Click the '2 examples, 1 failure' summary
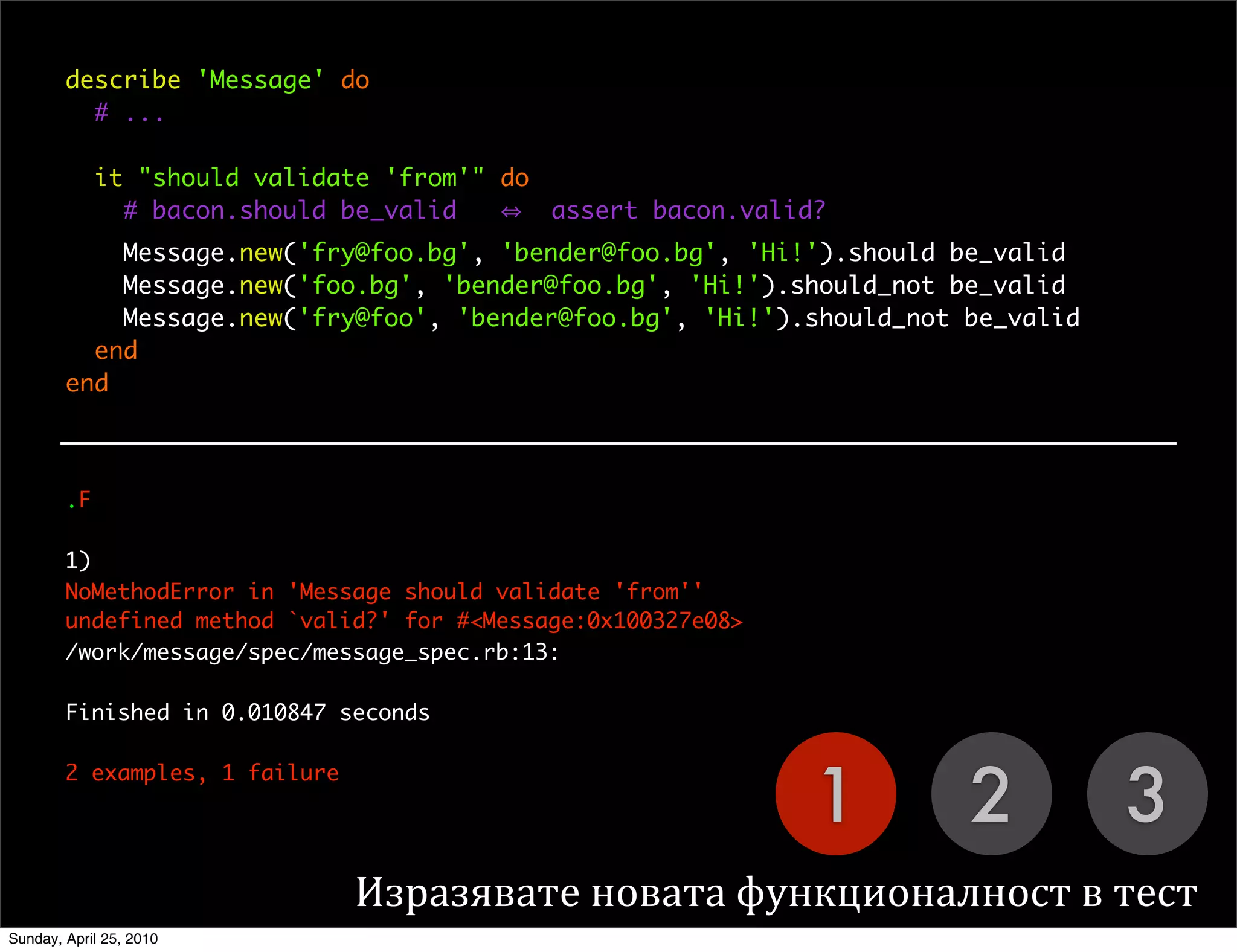1237x952 pixels. (202, 773)
